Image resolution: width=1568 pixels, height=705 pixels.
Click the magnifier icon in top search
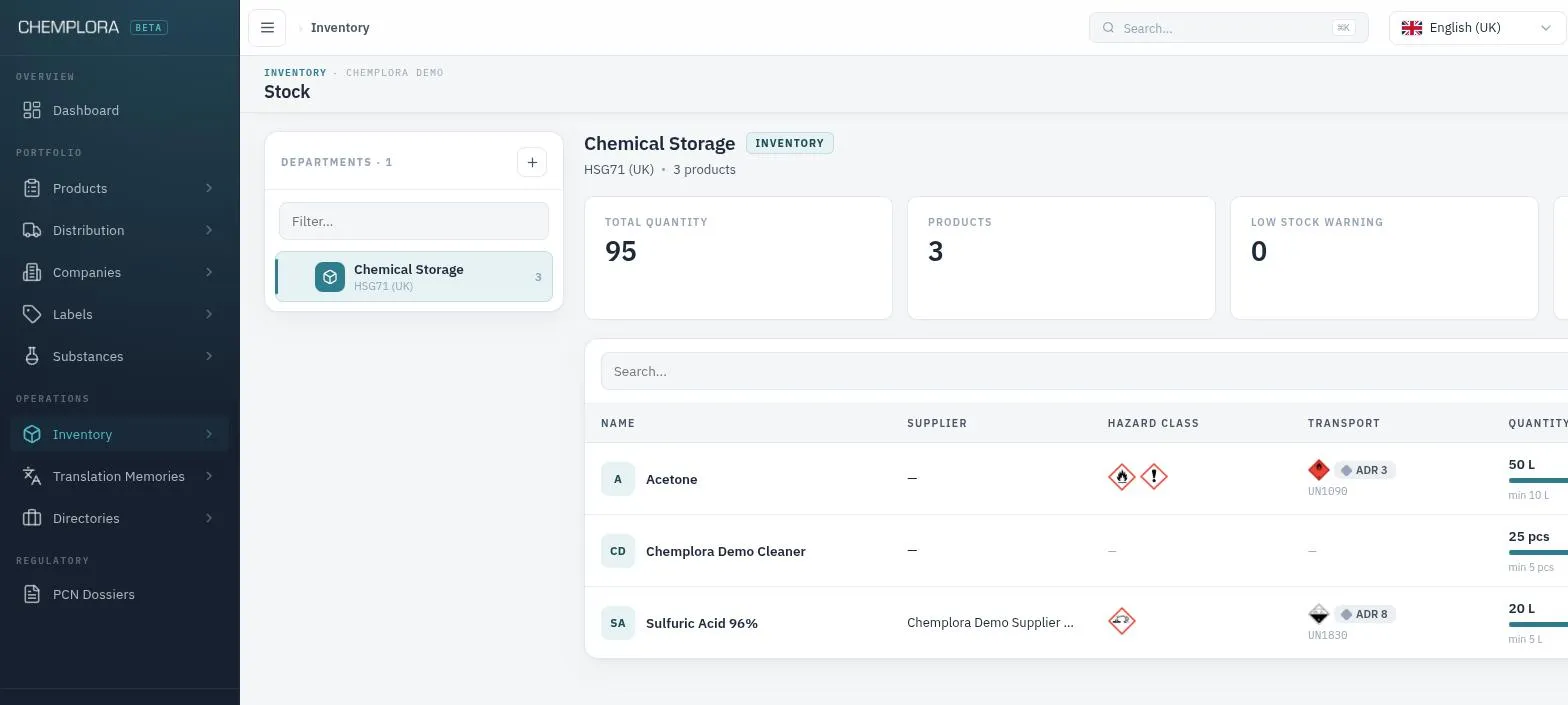(1108, 28)
